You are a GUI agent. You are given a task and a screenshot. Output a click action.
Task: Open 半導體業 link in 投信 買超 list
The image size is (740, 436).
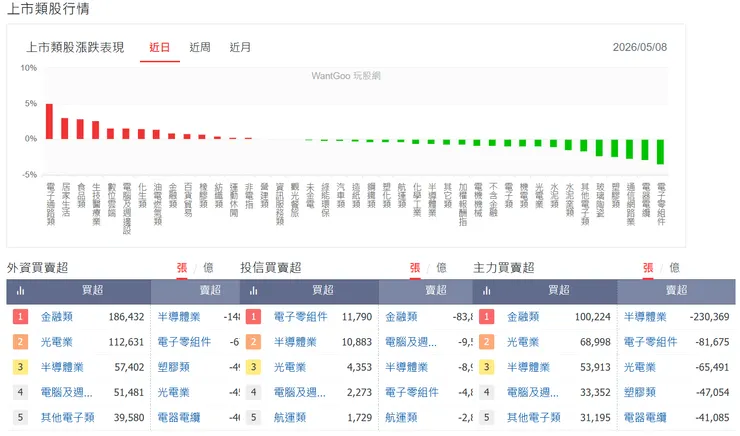(295, 342)
